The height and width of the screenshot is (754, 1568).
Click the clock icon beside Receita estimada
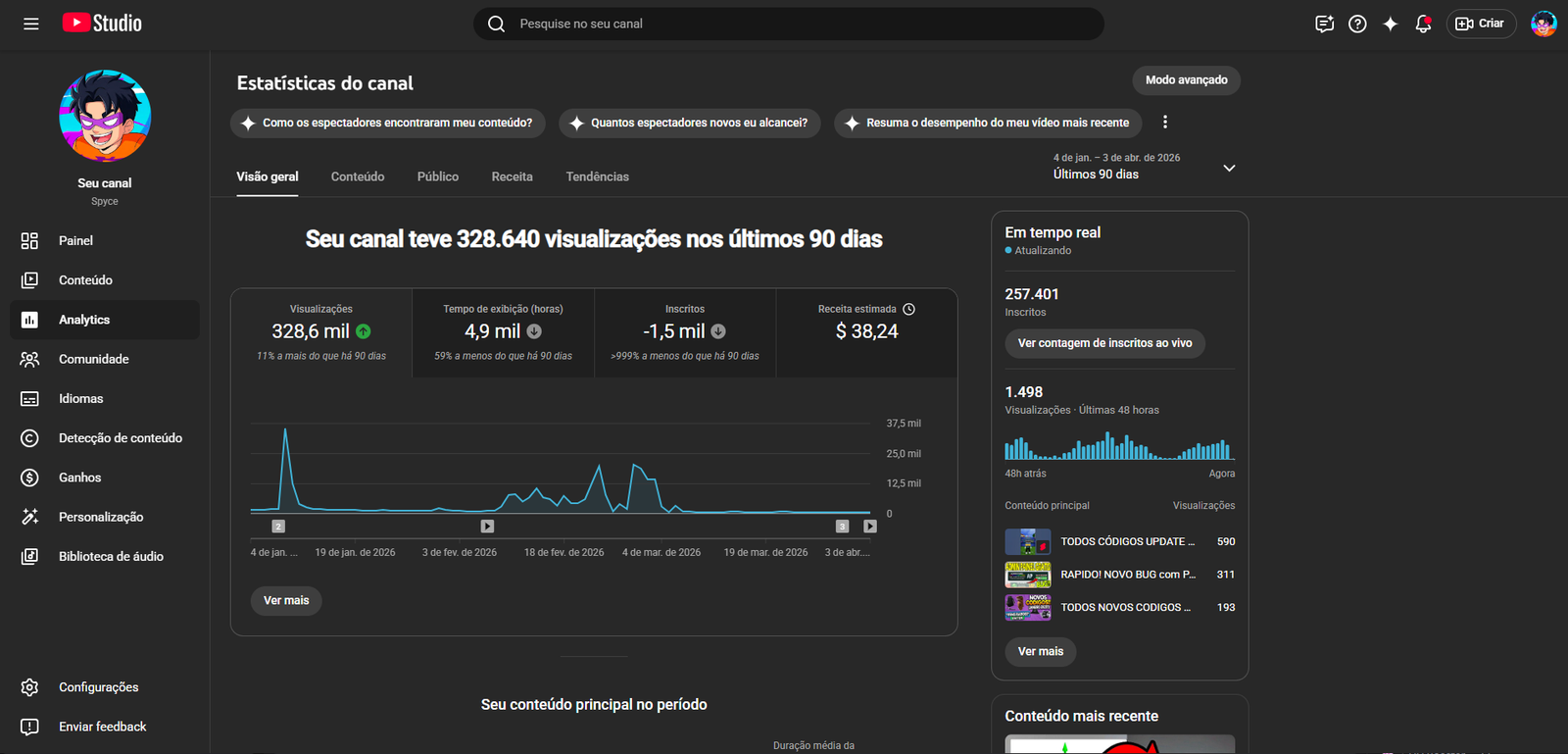point(908,309)
